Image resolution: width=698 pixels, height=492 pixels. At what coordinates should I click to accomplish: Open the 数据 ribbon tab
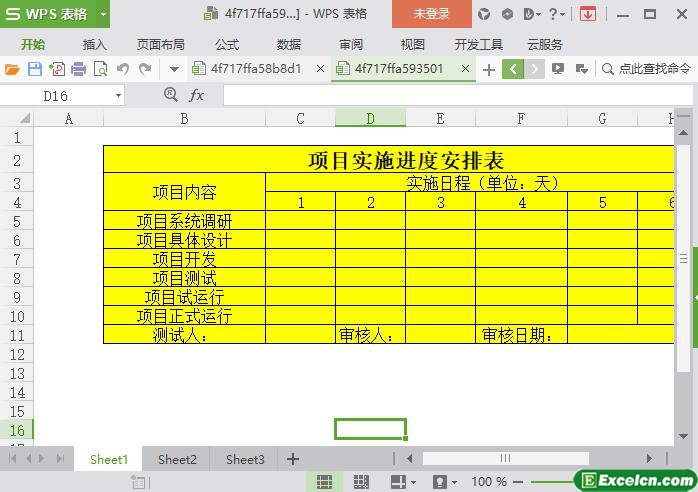[x=289, y=45]
